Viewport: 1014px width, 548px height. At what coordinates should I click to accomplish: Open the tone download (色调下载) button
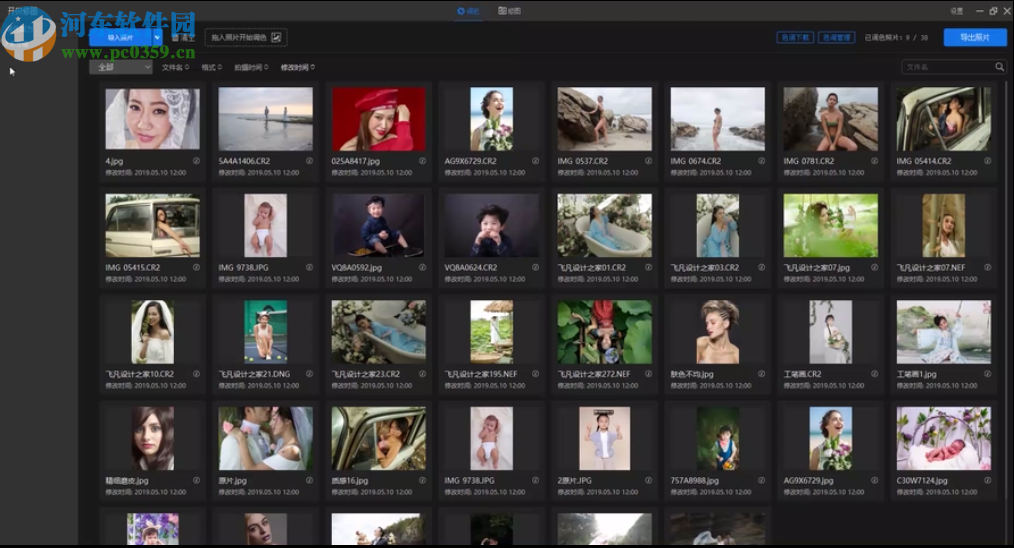(794, 37)
